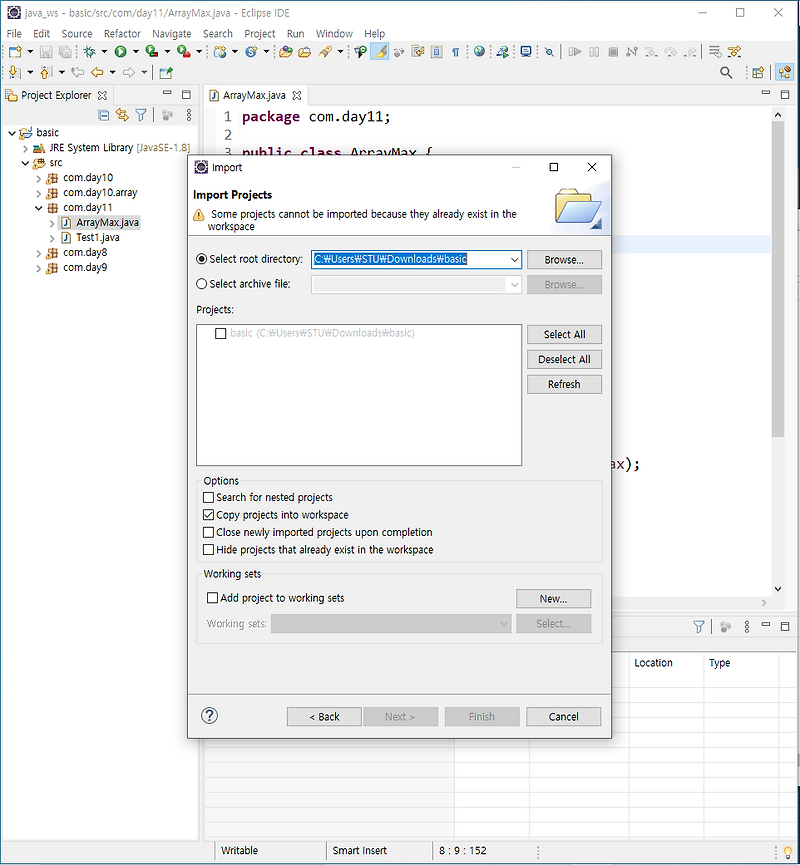Expand the JRE System Library node

pos(24,147)
